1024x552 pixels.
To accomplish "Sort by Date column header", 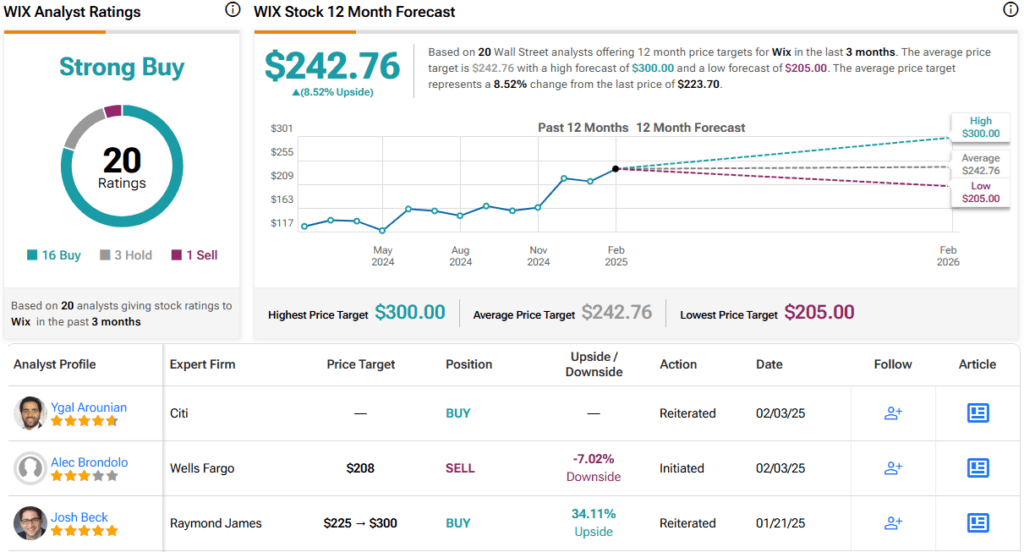I will (x=769, y=365).
